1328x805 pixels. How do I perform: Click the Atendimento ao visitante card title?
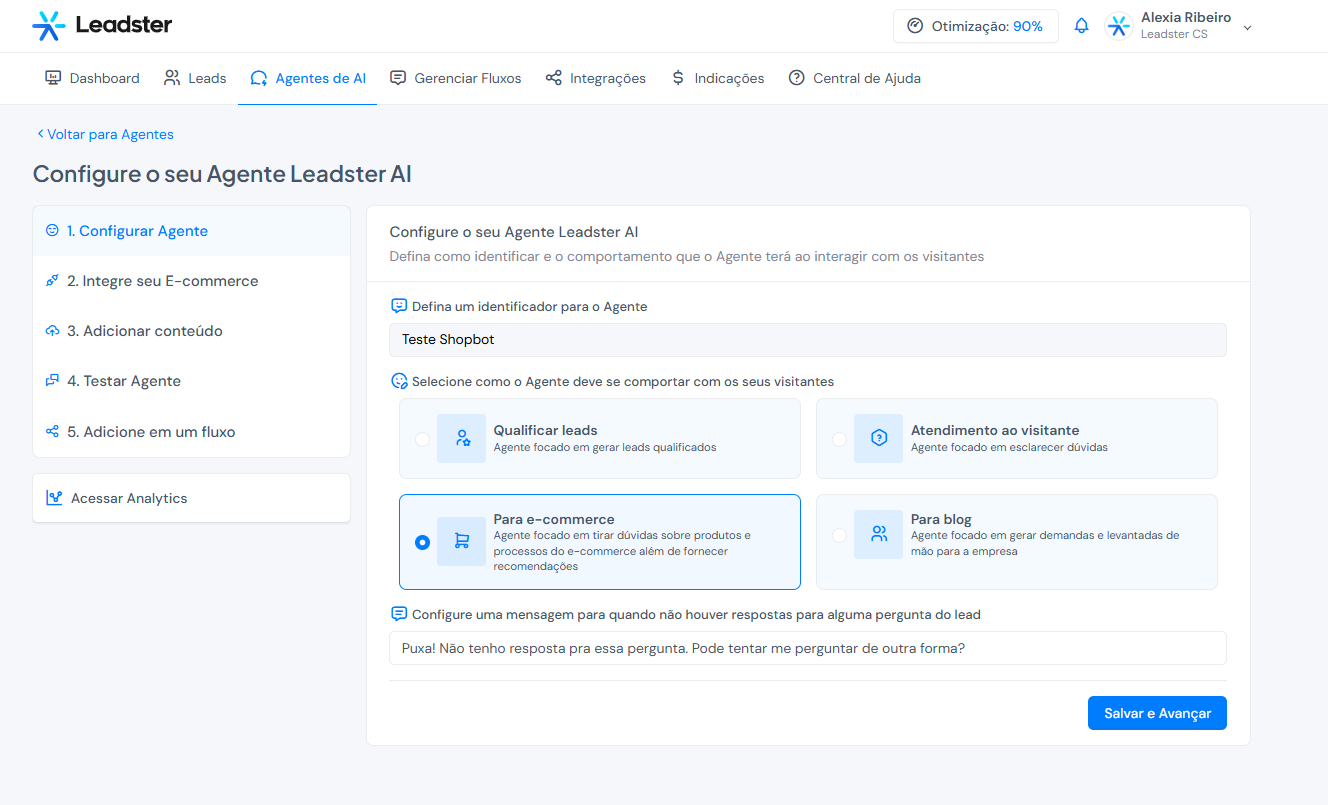point(994,430)
